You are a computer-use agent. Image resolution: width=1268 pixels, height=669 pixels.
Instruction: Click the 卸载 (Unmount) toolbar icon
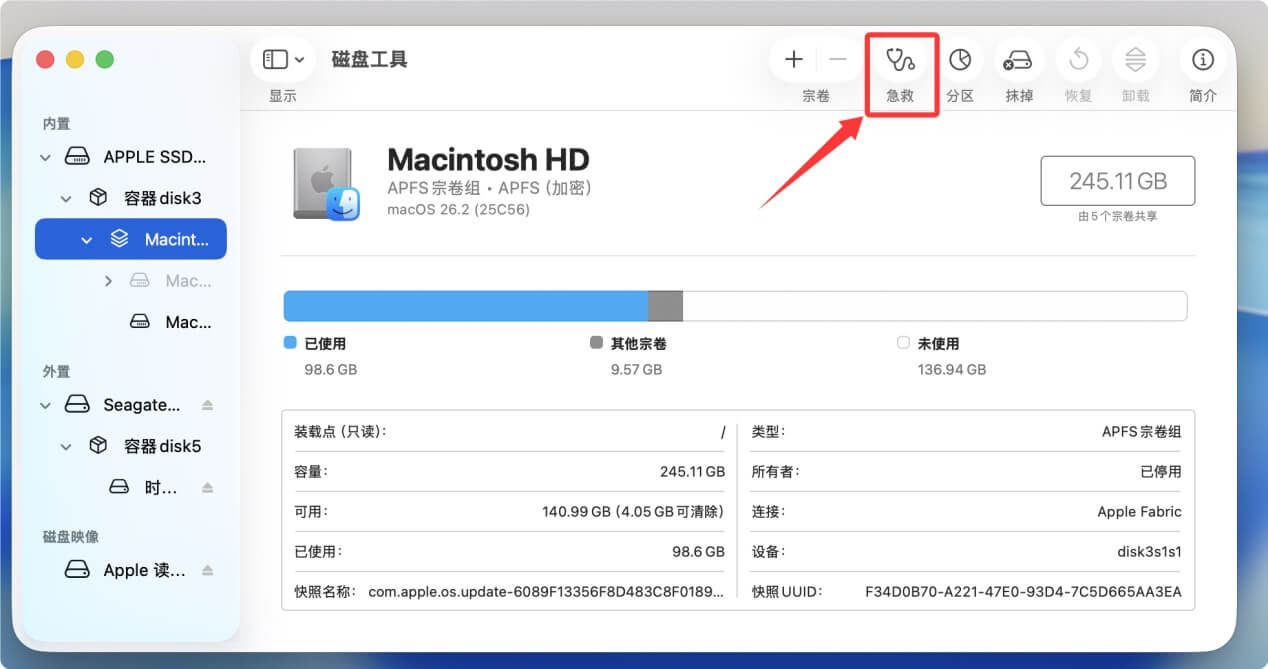tap(1135, 60)
